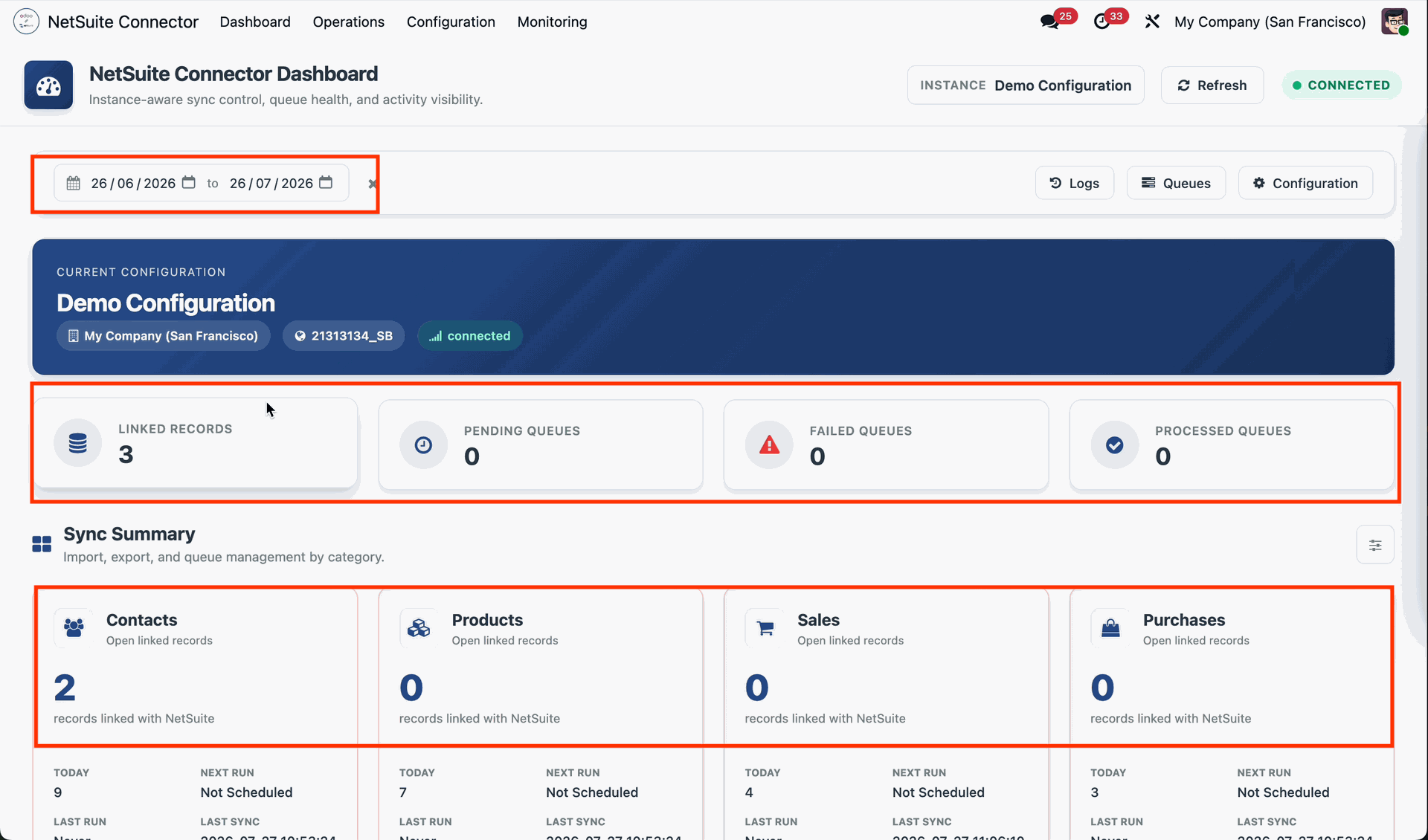Click the Demo Configuration banner heading
This screenshot has height=840, width=1428.
166,303
